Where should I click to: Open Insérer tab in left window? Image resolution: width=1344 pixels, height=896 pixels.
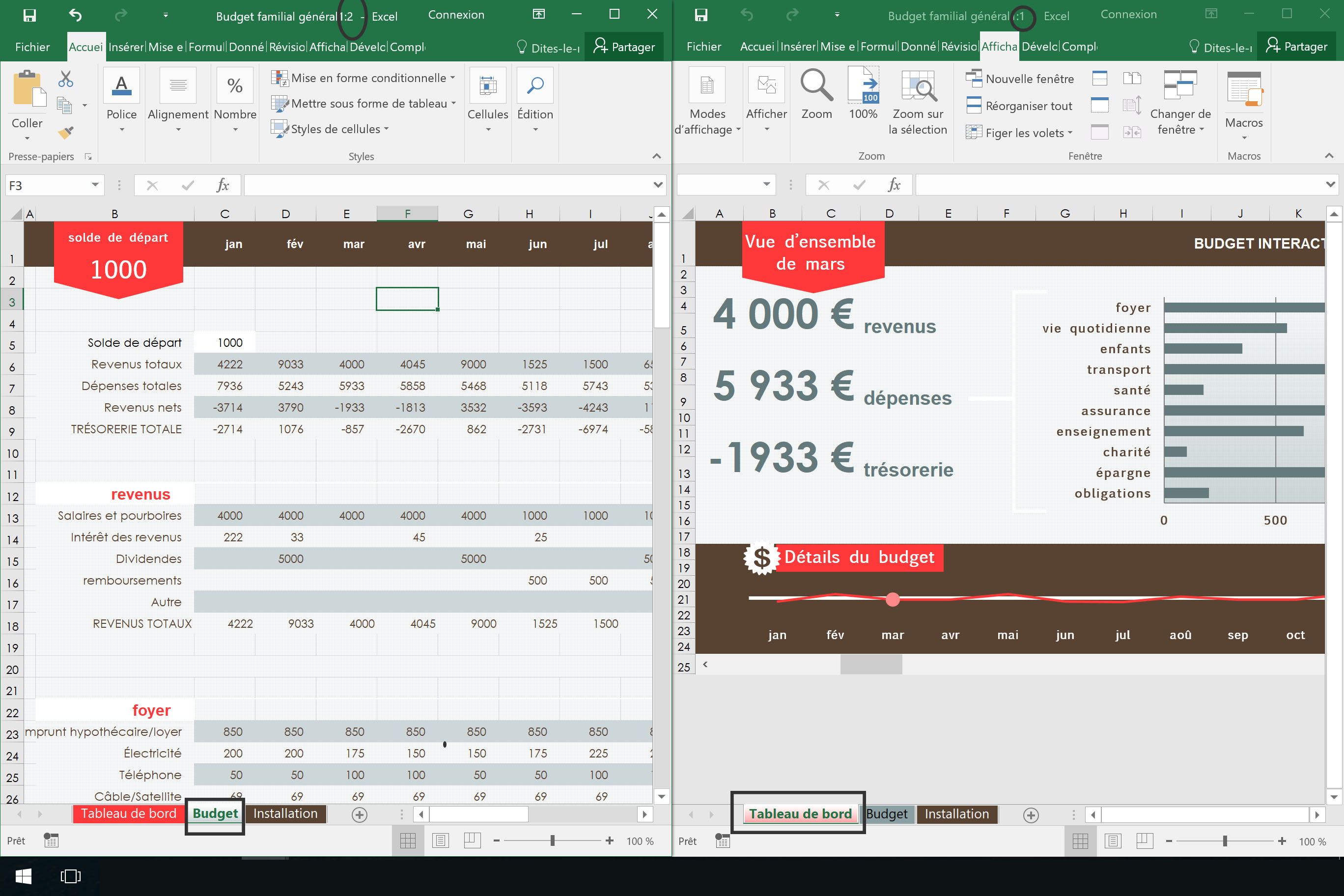pos(126,47)
